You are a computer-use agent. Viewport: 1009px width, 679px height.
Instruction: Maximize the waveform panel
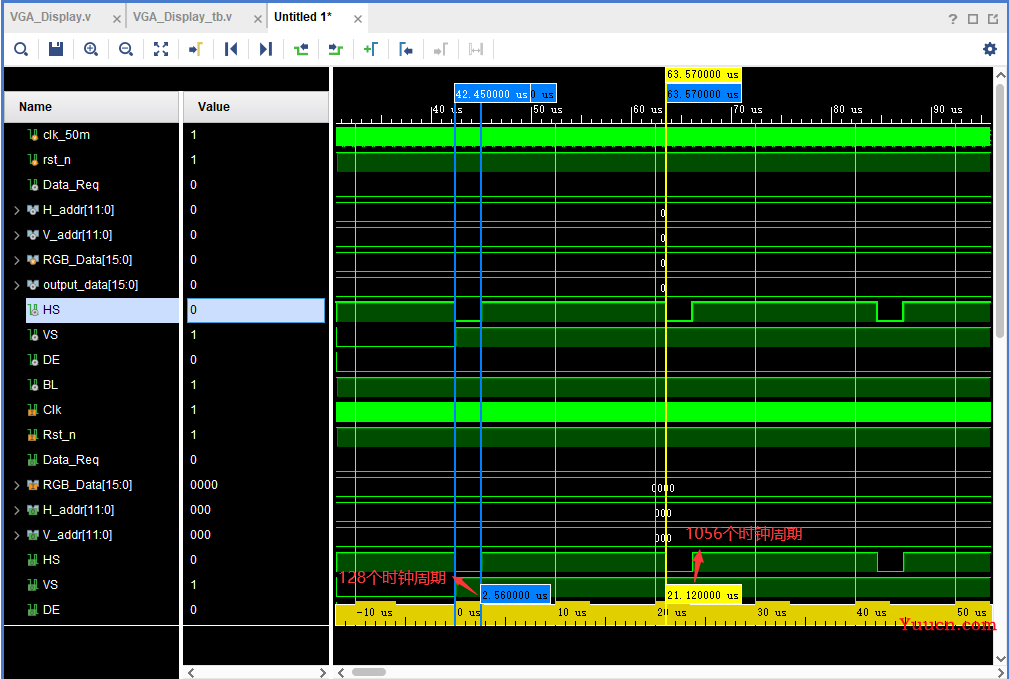click(973, 19)
